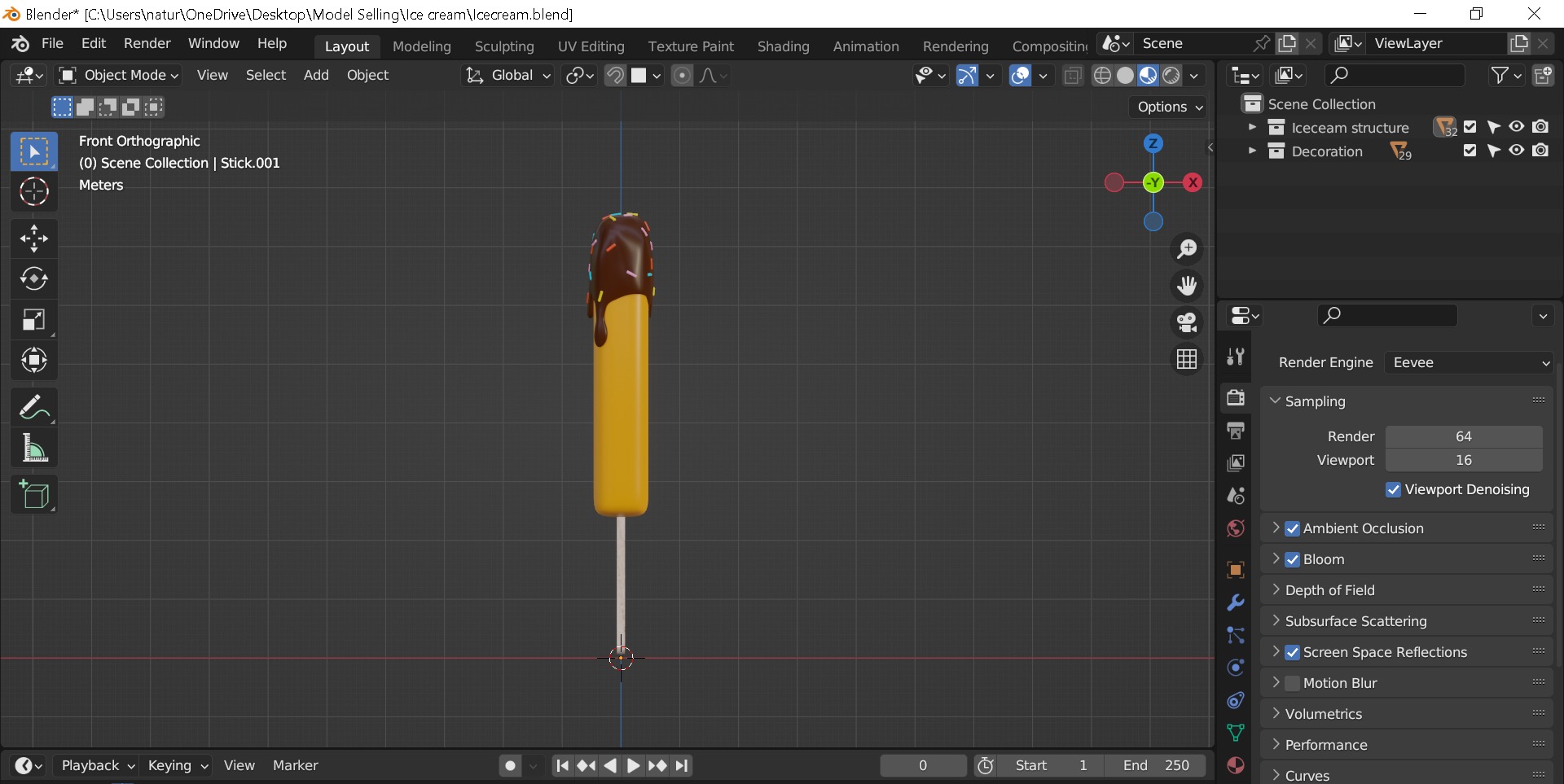
Task: Open the Tool properties tab
Action: (x=1236, y=356)
